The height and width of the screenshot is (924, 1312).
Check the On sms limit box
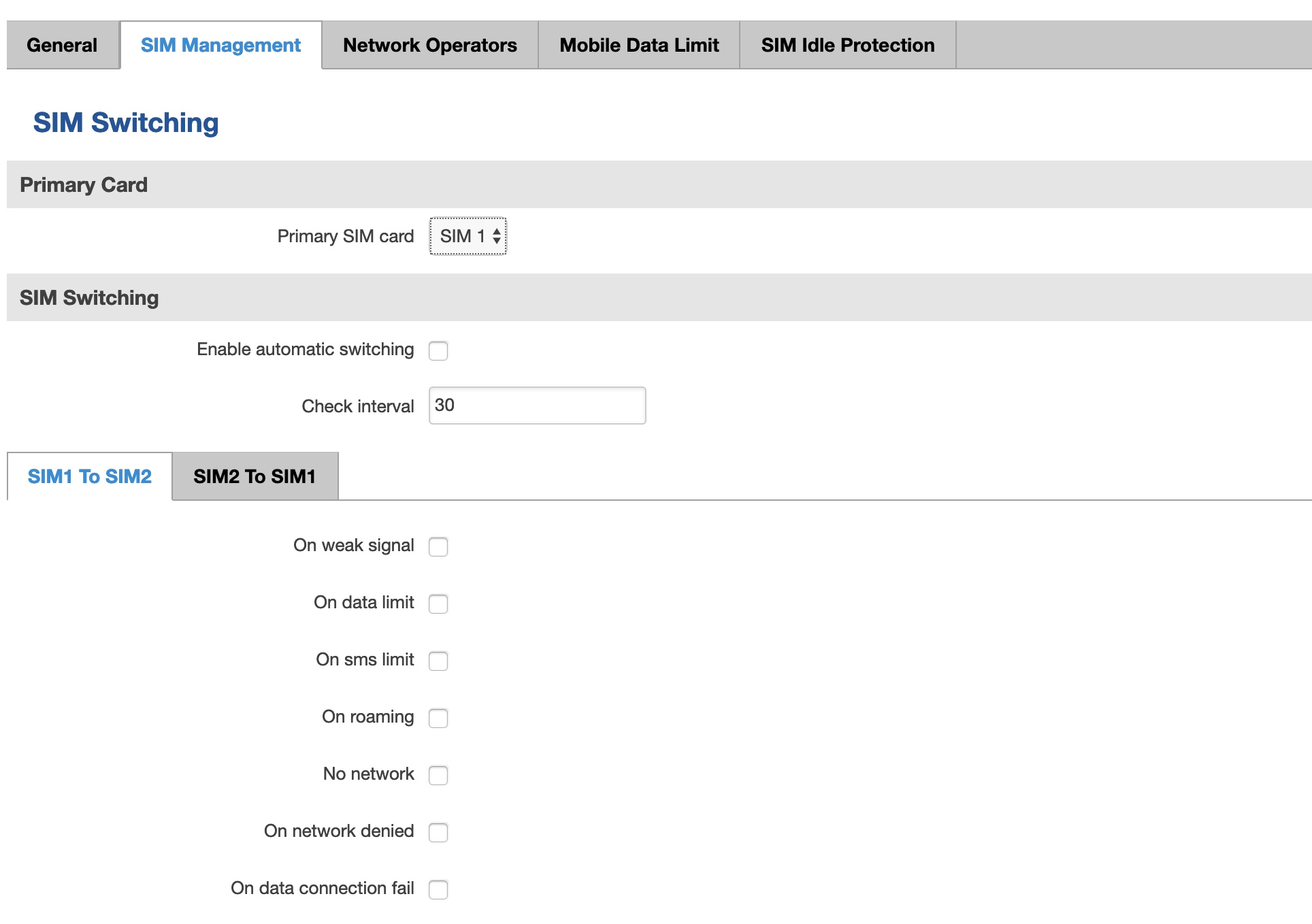pos(438,661)
